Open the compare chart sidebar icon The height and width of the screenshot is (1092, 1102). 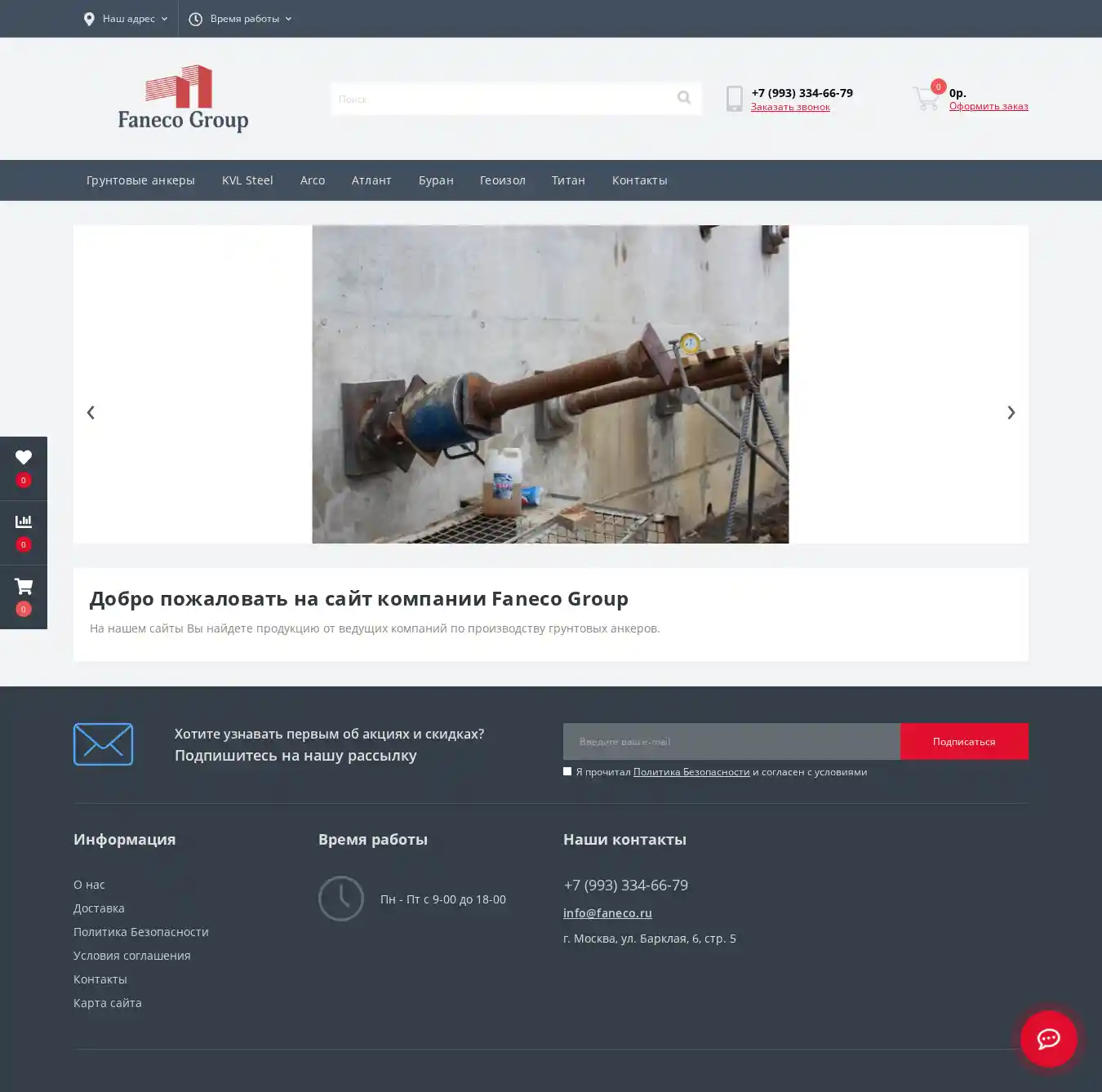(24, 522)
